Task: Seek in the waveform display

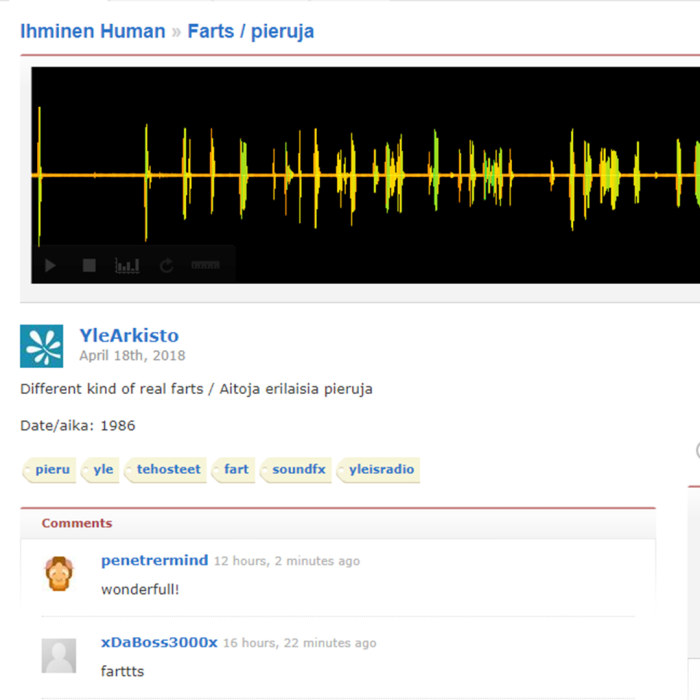Action: [x=365, y=175]
